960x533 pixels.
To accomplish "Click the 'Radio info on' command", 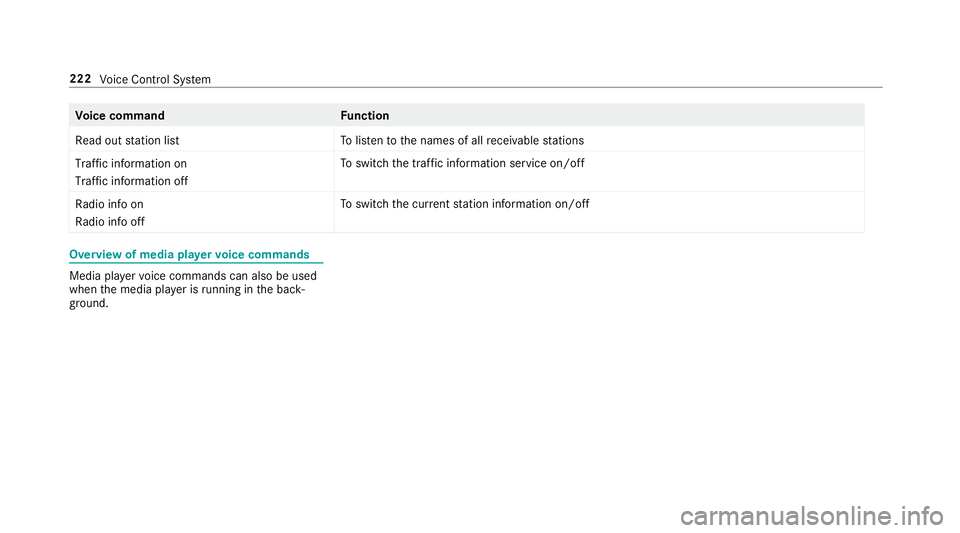I will pos(110,204).
